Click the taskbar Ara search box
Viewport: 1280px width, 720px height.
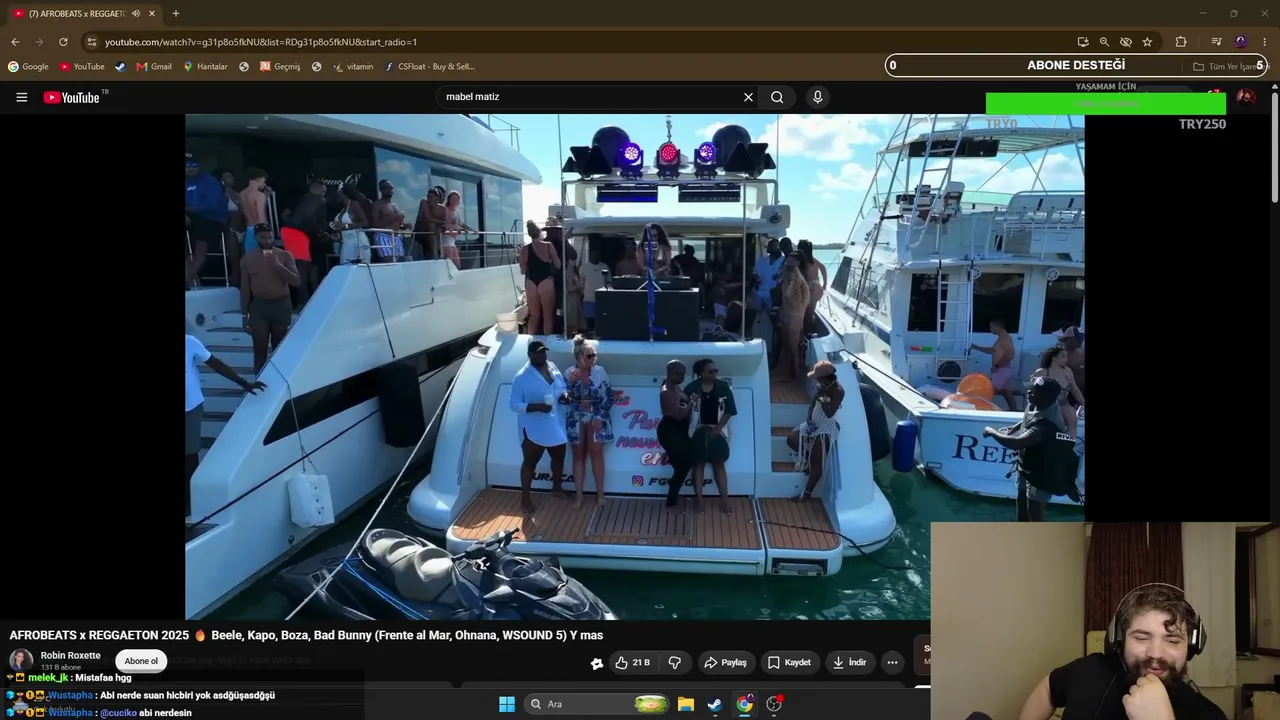tap(598, 704)
